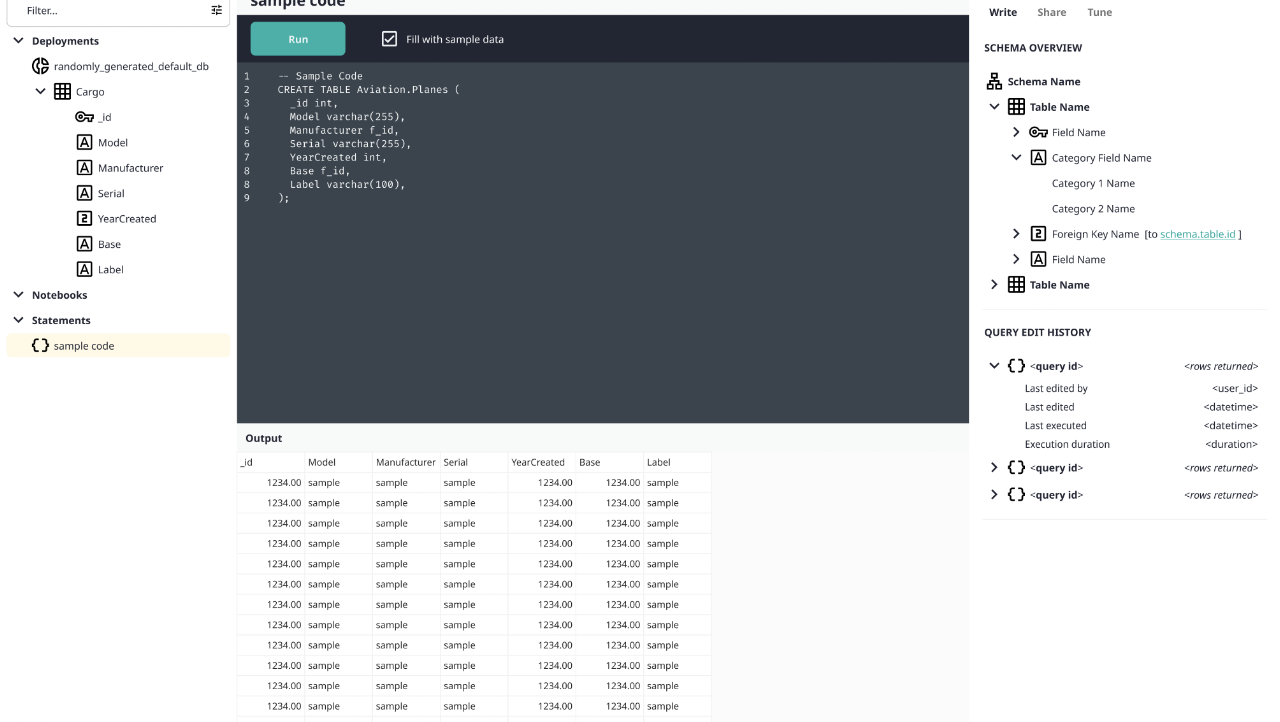Click the Base column header in Output

tap(609, 462)
